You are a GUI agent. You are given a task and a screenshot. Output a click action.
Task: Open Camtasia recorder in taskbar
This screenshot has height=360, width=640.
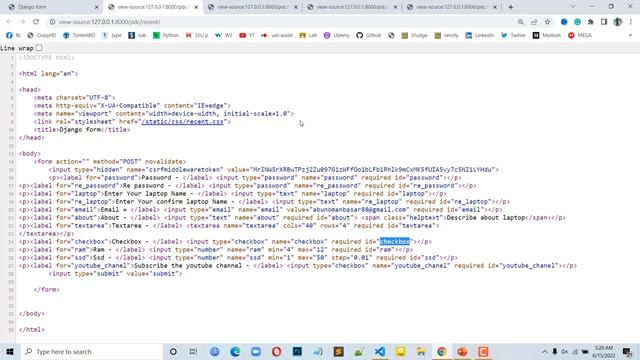(483, 351)
